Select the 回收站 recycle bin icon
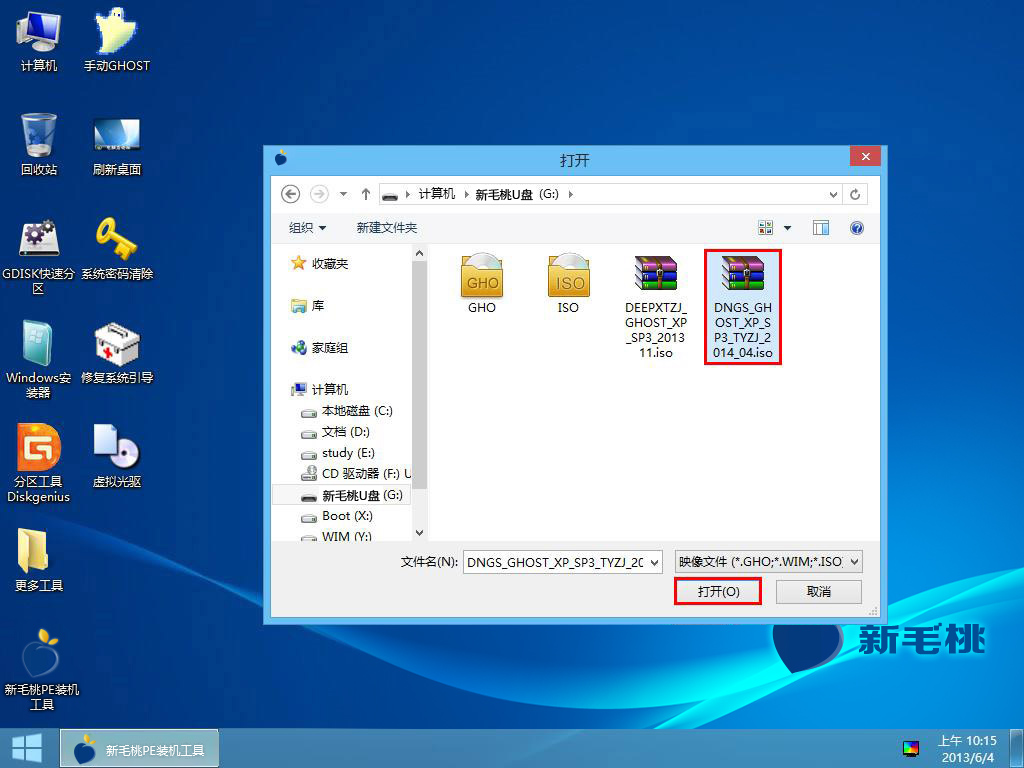Screen dimensions: 1024x768 39,144
